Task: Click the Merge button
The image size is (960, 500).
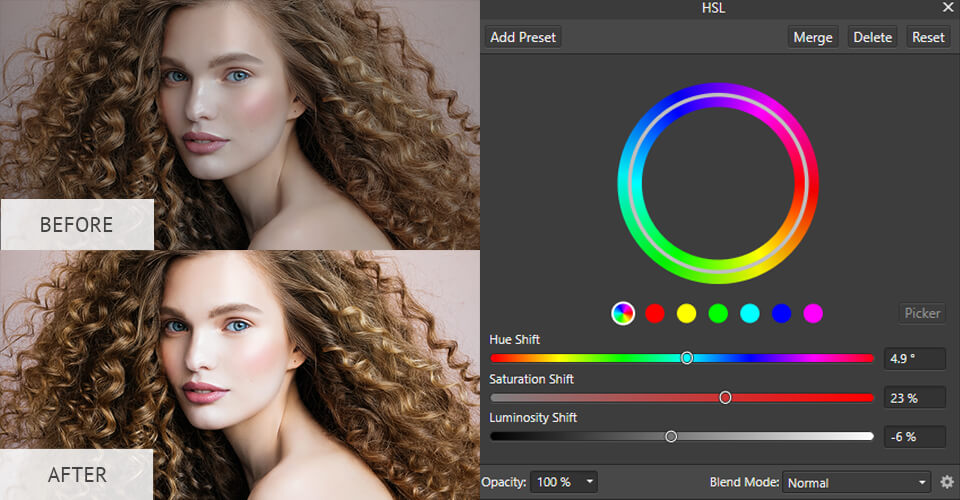Action: point(812,37)
